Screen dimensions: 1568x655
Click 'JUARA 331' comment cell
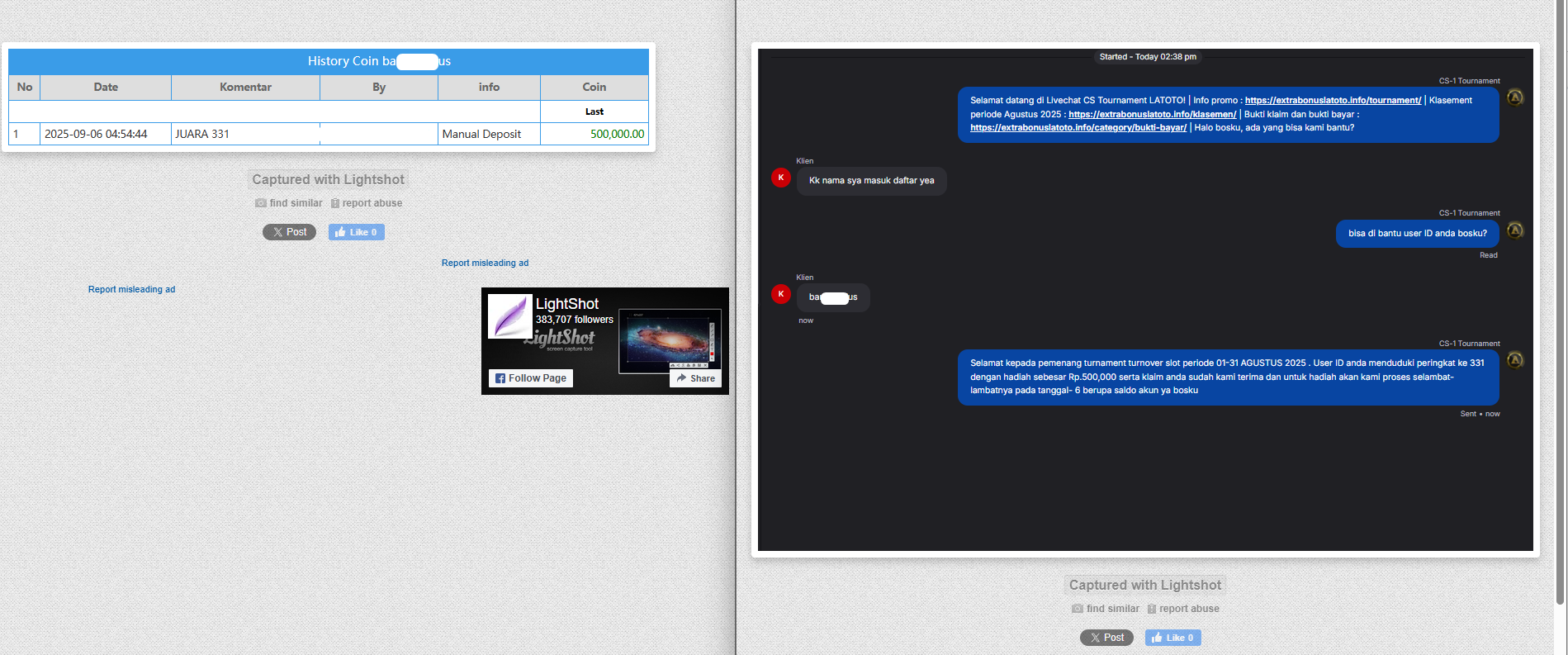pos(245,134)
